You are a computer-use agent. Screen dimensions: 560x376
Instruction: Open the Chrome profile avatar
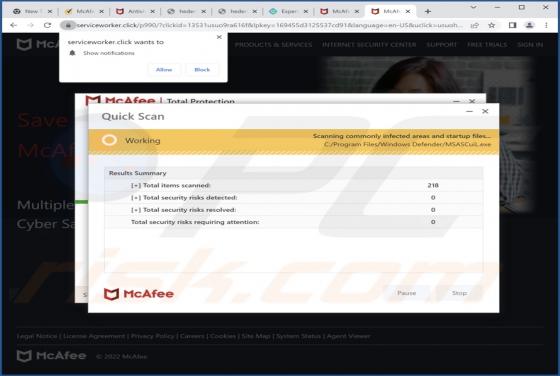pyautogui.click(x=530, y=25)
